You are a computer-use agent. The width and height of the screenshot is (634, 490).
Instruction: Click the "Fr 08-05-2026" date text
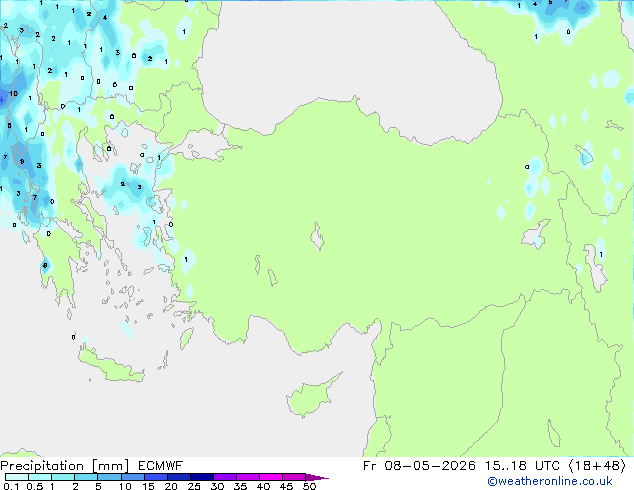pyautogui.click(x=419, y=466)
